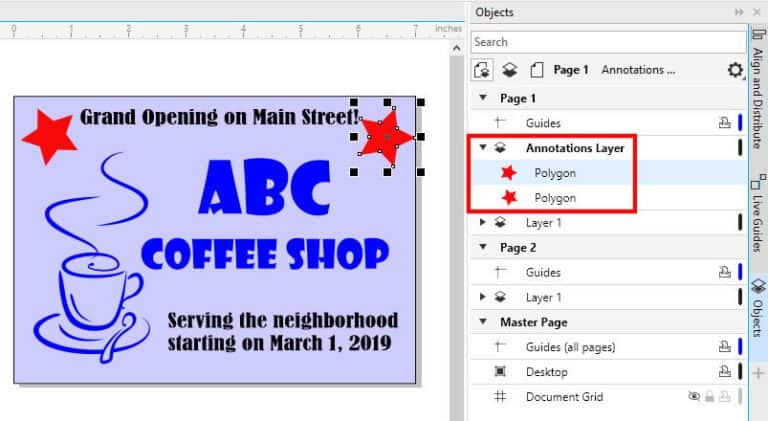Click the lock icon on Document Grid row
The image size is (768, 421).
coord(710,397)
